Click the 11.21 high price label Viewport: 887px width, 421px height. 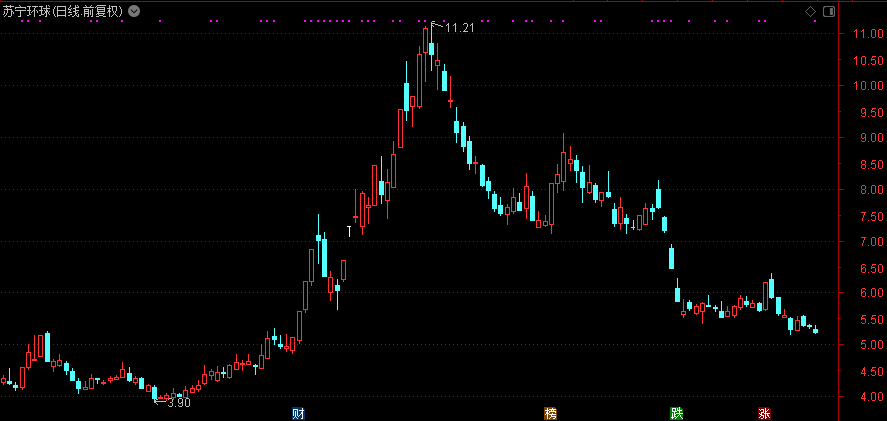(x=458, y=28)
